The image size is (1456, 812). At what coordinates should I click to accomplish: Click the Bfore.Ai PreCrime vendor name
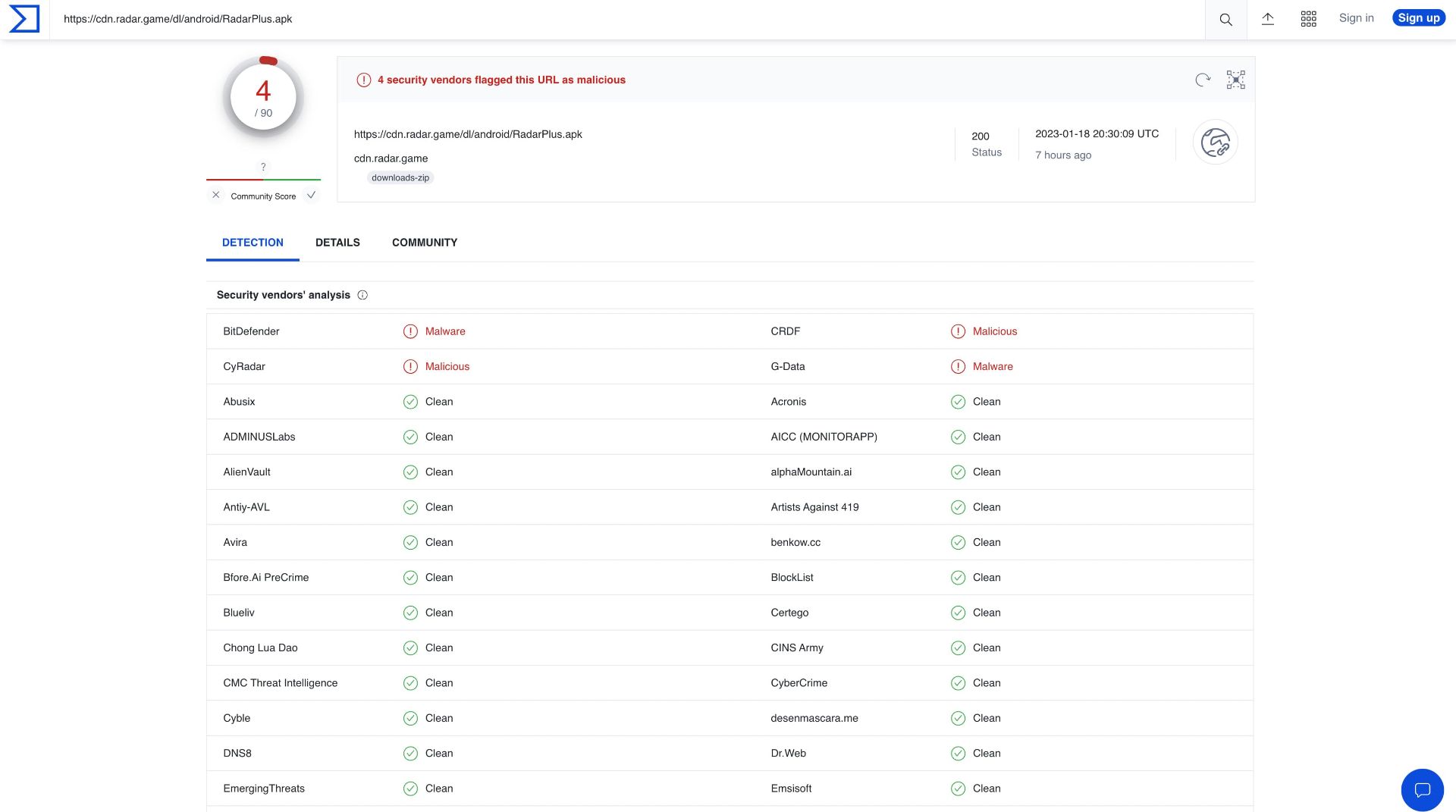pos(266,578)
